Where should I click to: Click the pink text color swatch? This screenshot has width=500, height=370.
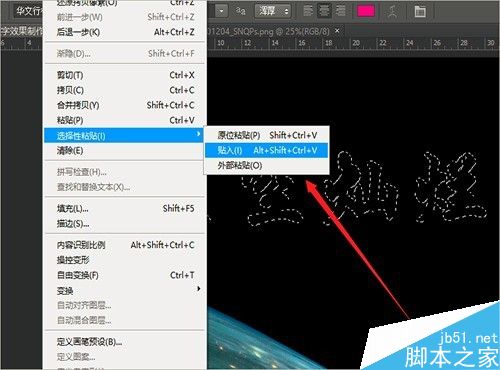click(366, 11)
